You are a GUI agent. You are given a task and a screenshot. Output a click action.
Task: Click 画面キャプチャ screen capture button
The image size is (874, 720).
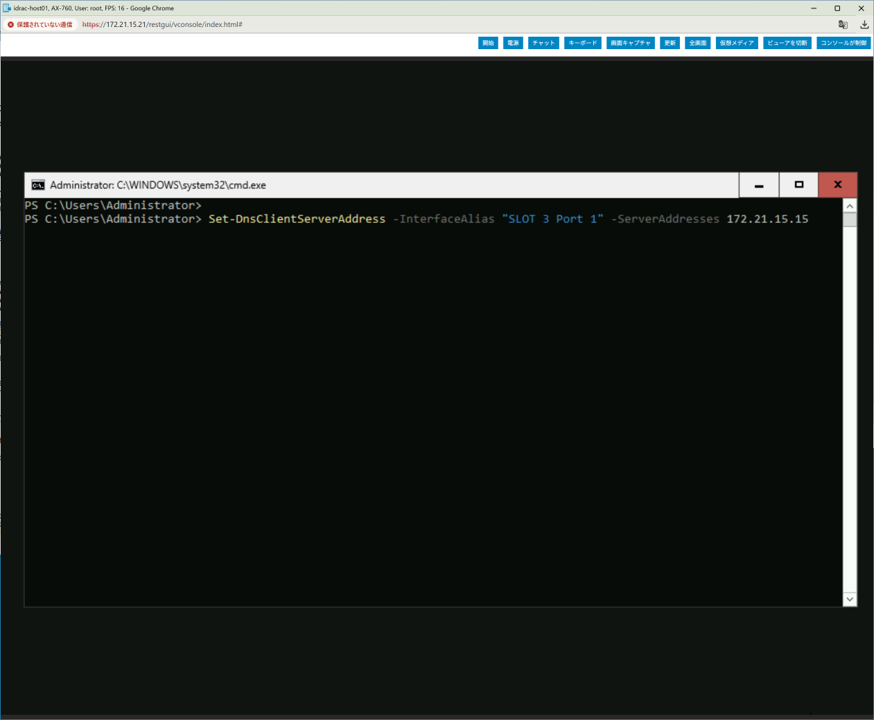pos(630,43)
